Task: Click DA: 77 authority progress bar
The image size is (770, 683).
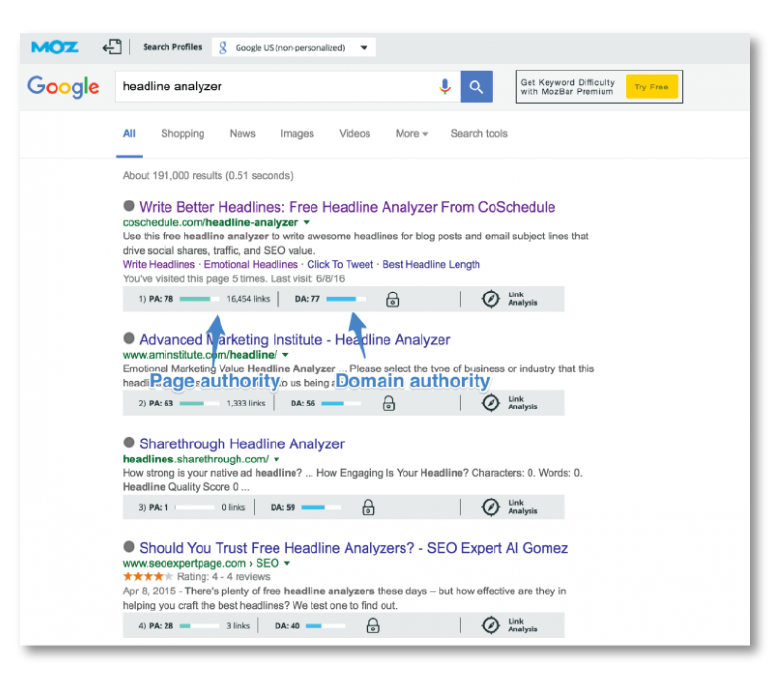Action: pos(346,299)
